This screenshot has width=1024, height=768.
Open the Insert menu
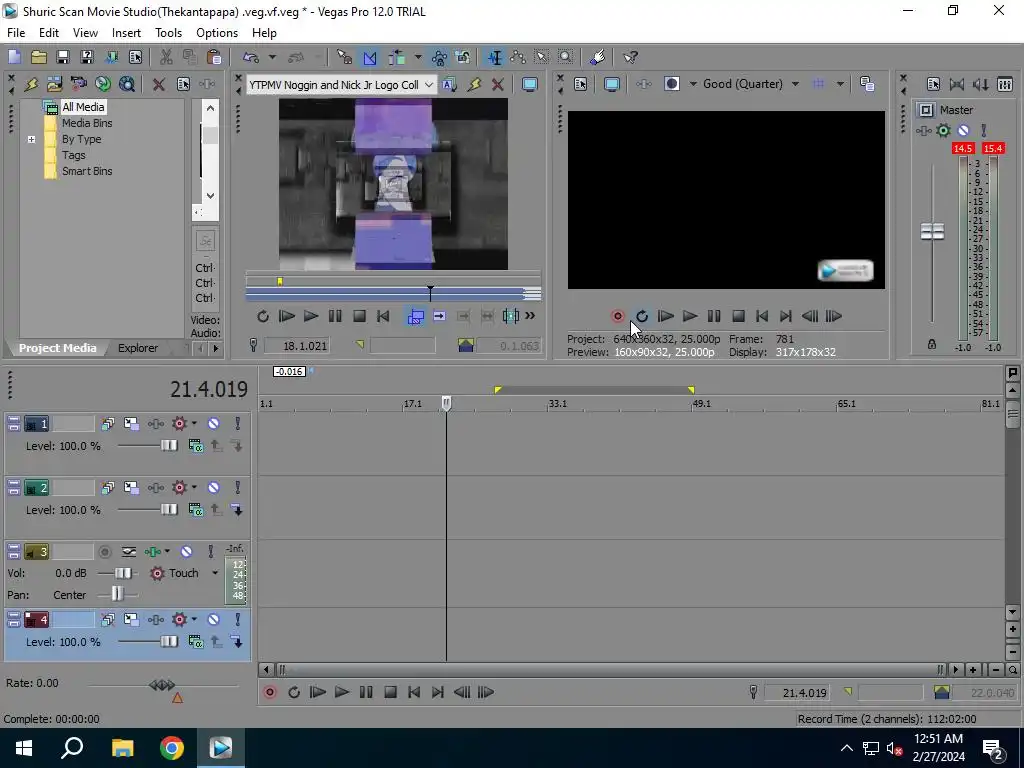click(126, 33)
